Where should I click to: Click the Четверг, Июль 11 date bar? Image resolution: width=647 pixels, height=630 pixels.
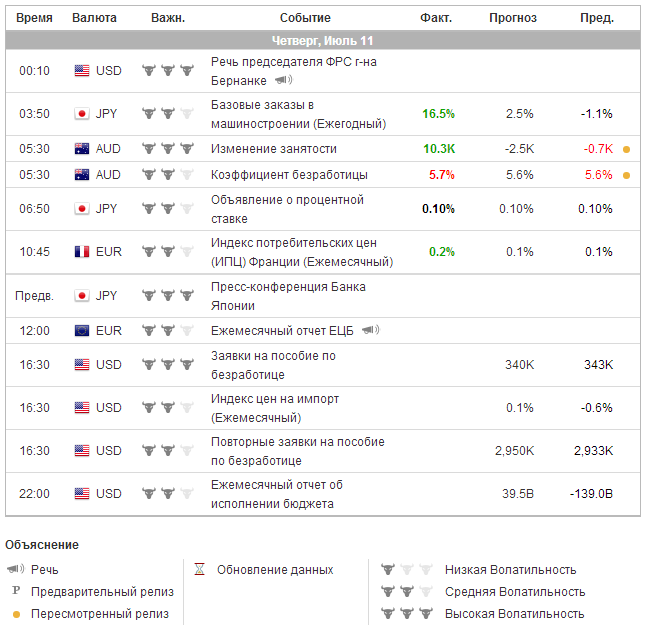coord(323,41)
